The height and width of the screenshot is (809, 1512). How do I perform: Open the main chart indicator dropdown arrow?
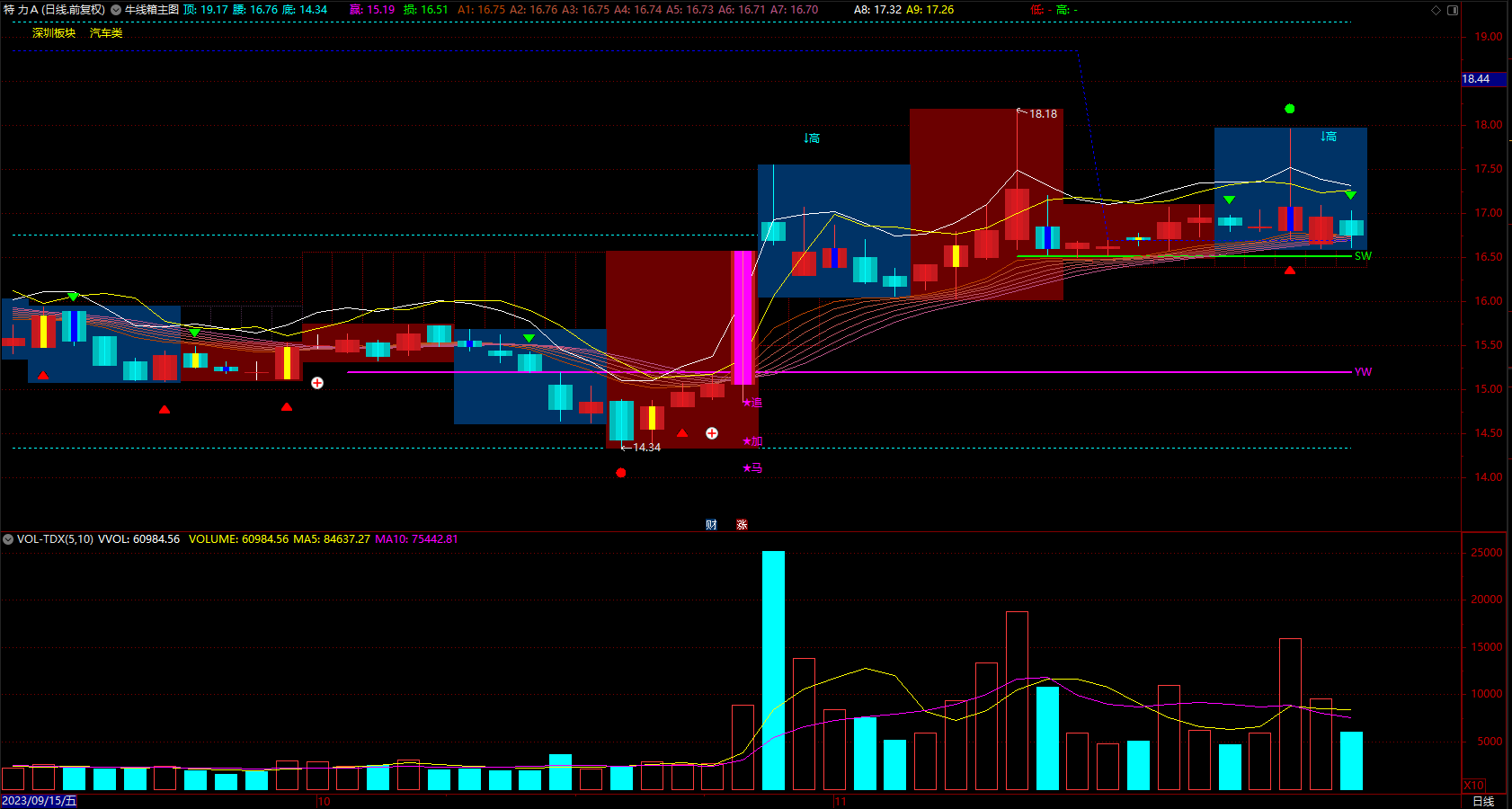(x=116, y=10)
